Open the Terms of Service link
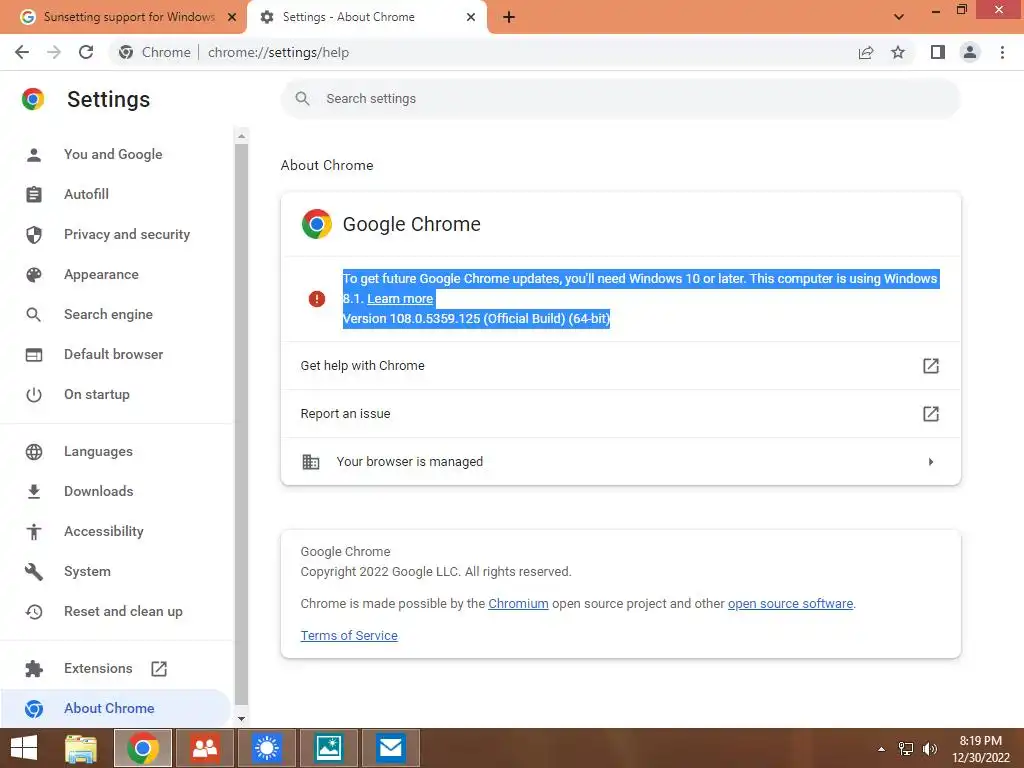This screenshot has width=1024, height=768. click(349, 635)
